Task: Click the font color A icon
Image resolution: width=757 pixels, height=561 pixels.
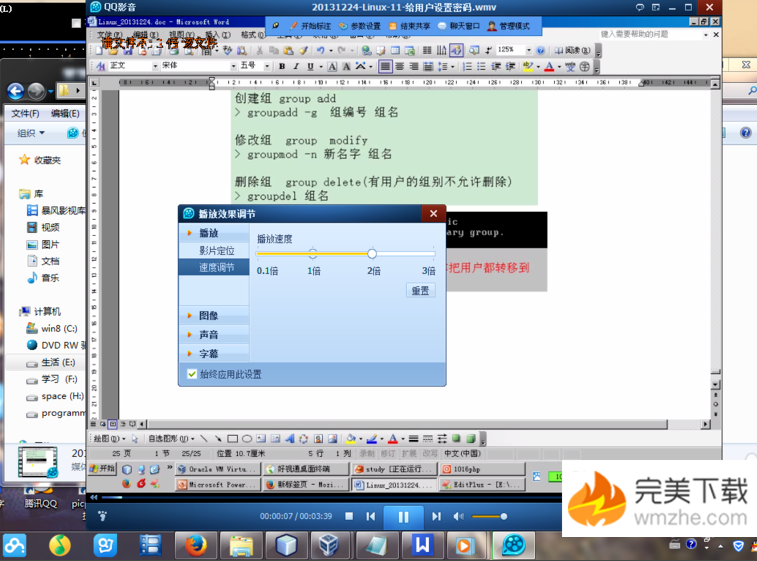Action: point(549,66)
